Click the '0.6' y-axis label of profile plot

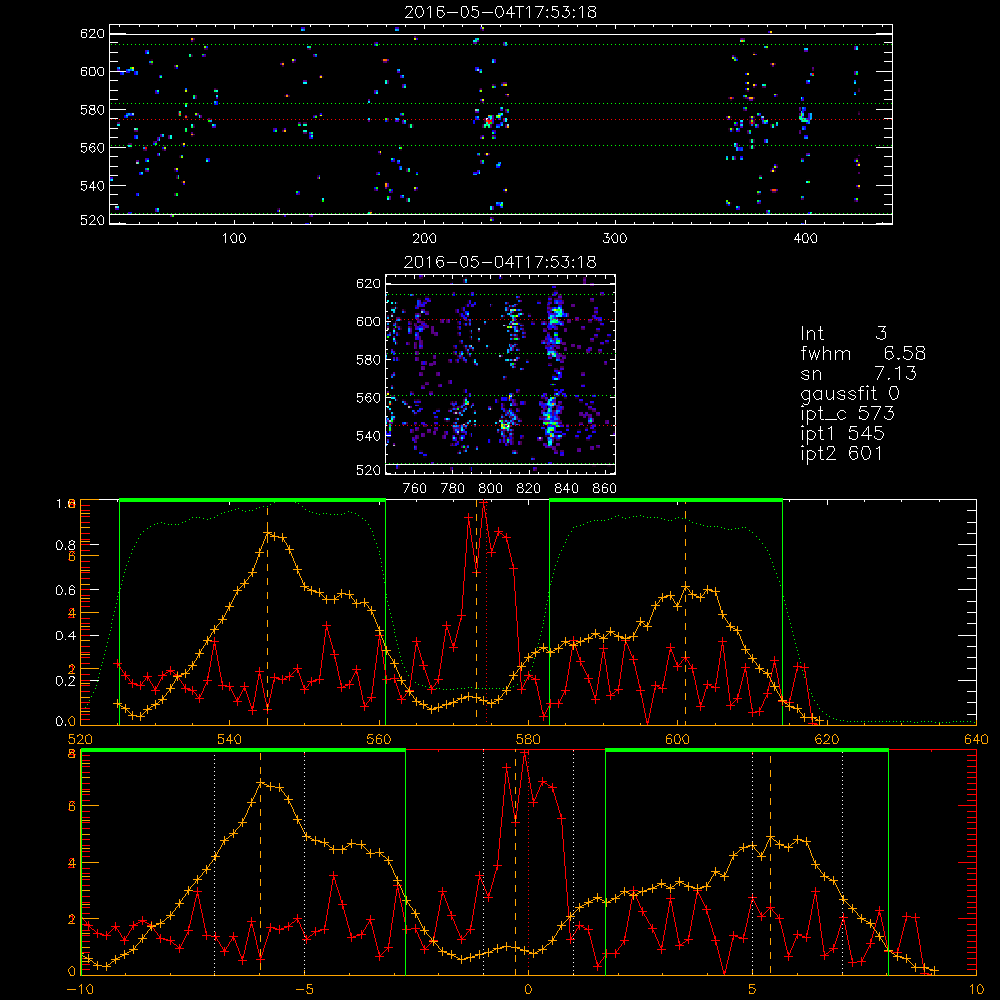click(65, 591)
